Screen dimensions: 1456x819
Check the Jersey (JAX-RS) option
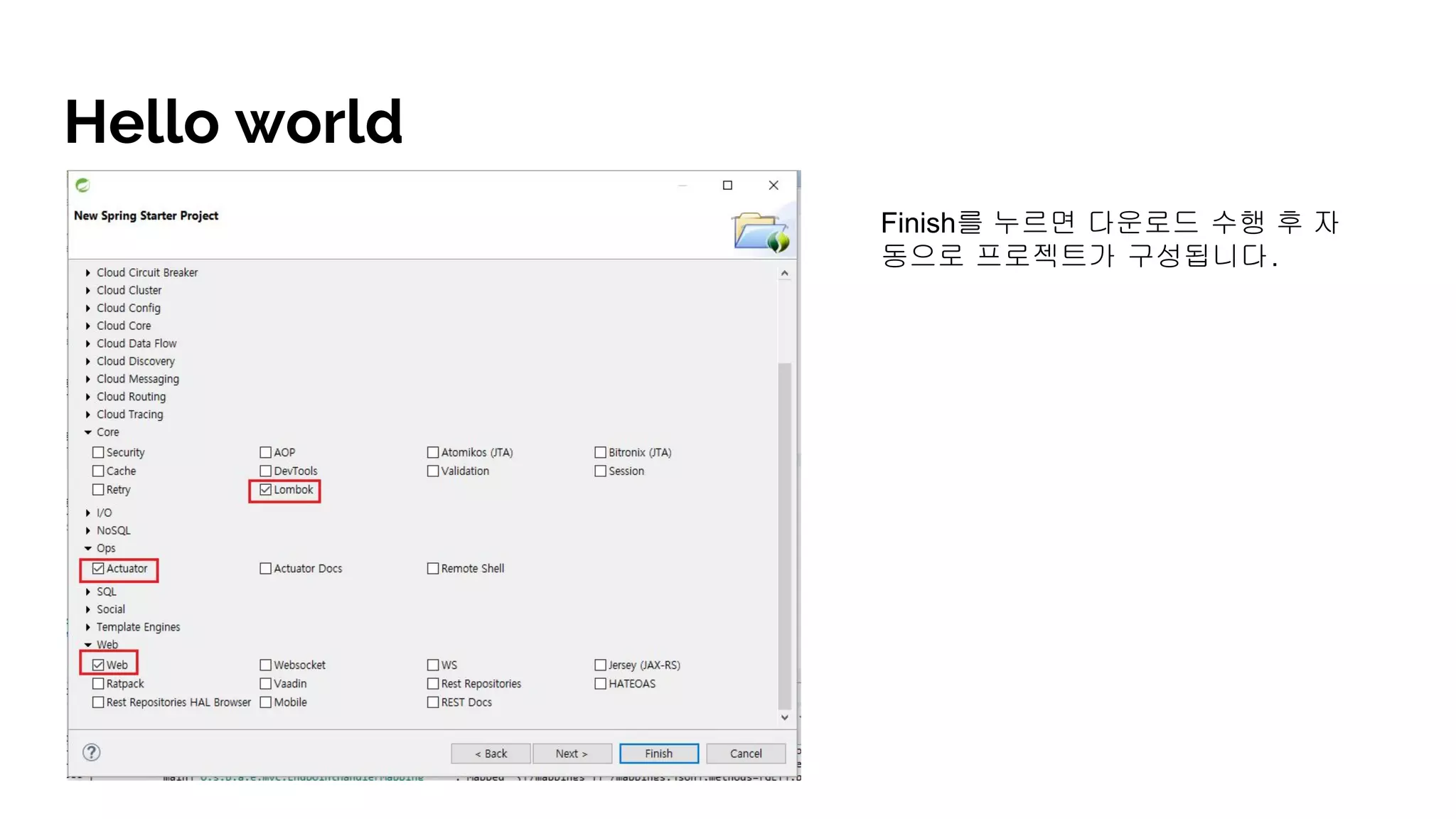pyautogui.click(x=600, y=665)
